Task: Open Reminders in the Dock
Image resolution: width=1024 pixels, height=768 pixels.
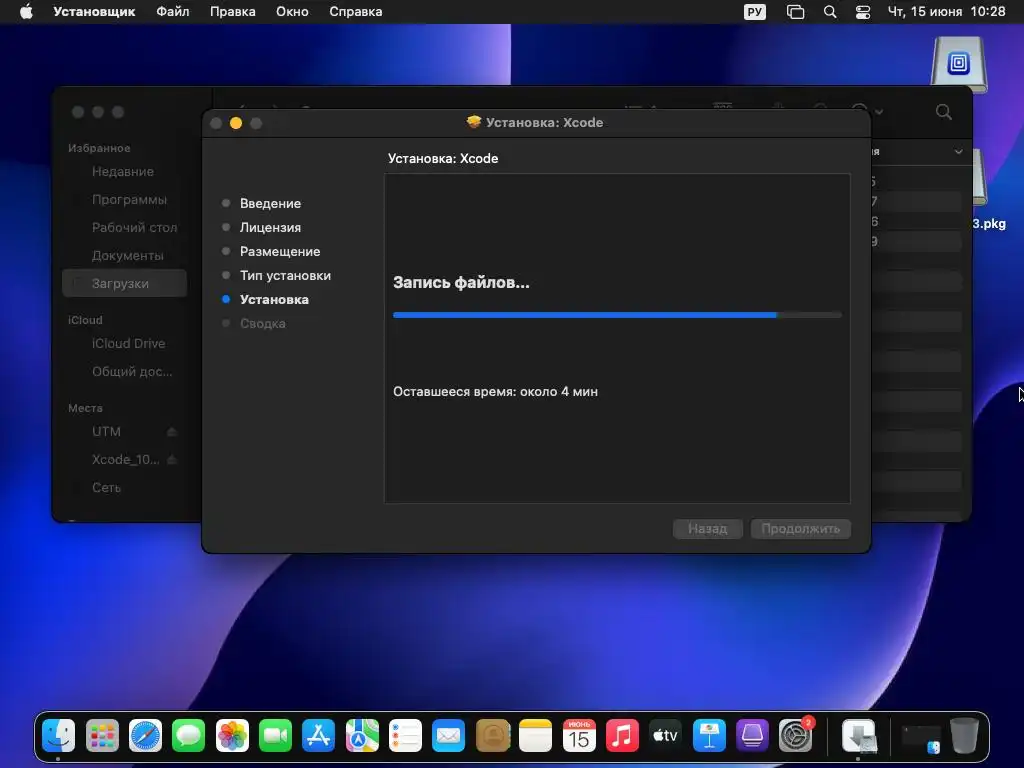Action: 405,736
